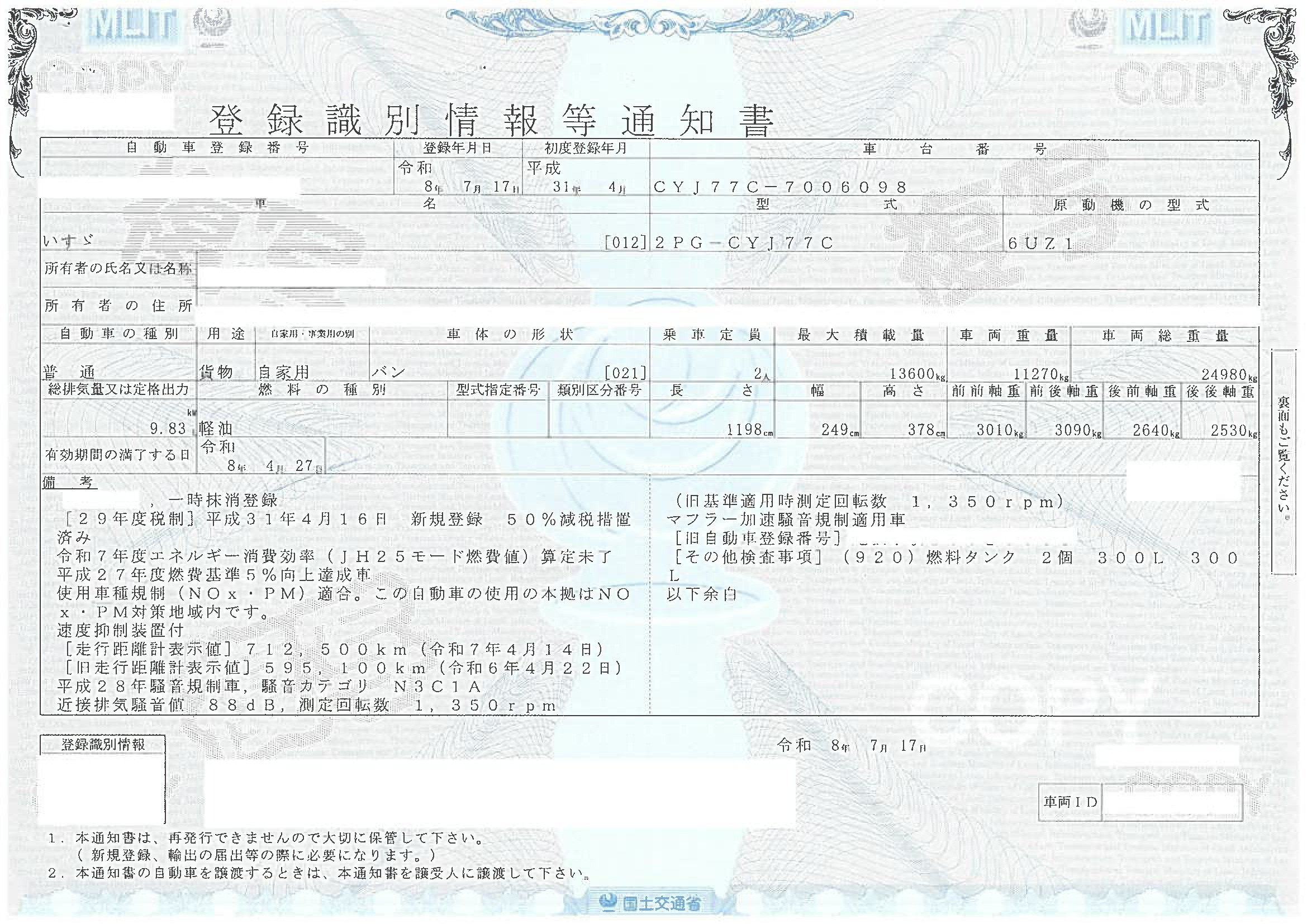Select the height value 378cm
Image resolution: width=1307 pixels, height=924 pixels.
926,430
